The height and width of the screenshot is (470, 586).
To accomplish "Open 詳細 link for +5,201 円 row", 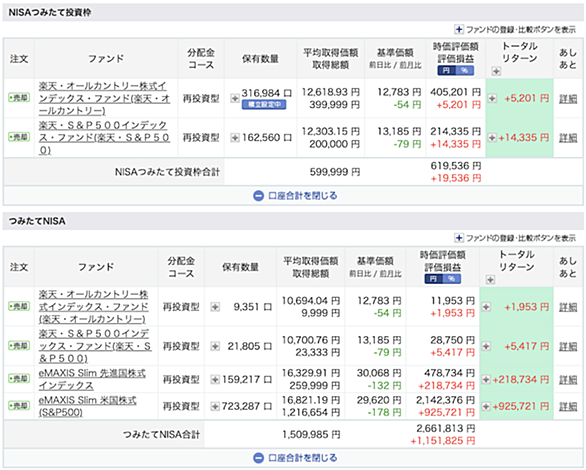I will [568, 99].
